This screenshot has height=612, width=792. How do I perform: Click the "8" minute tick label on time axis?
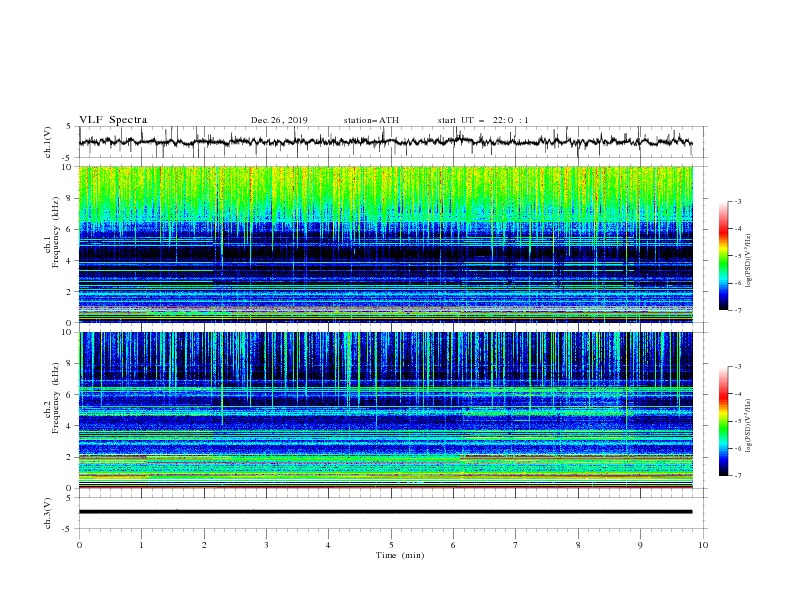[x=578, y=545]
